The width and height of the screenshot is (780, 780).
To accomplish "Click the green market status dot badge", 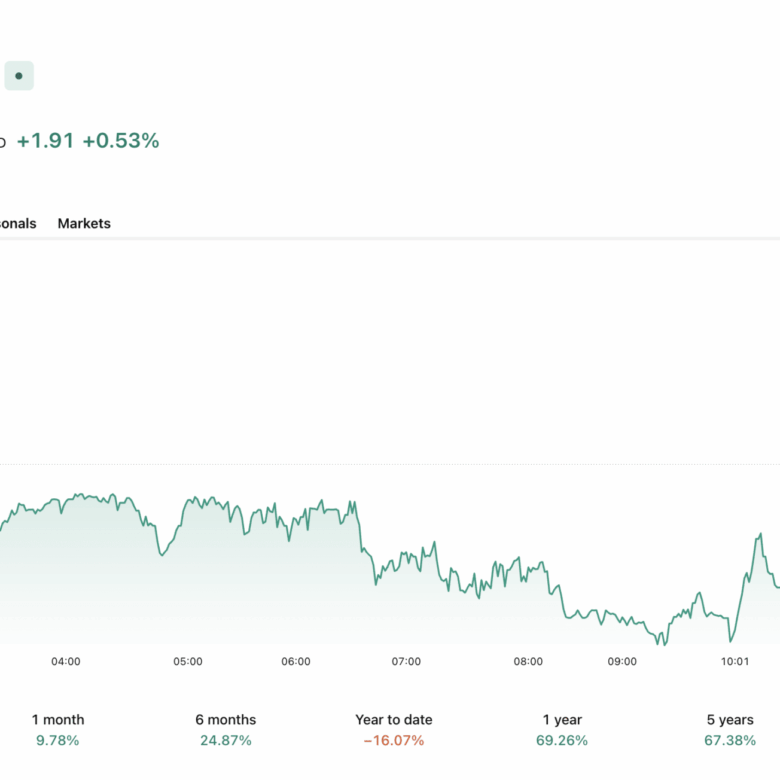I will point(19,76).
